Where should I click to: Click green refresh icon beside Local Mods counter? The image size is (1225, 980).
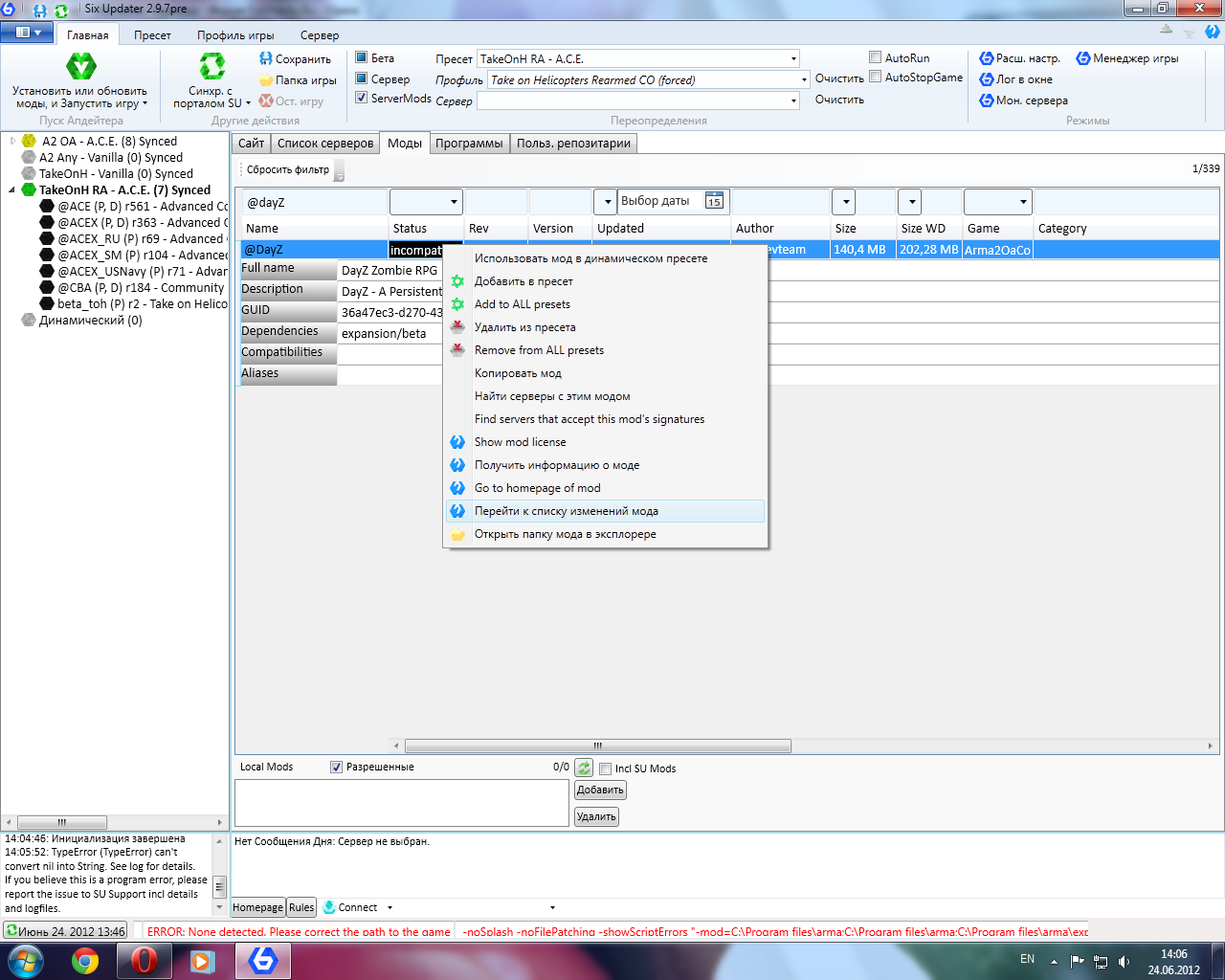click(x=584, y=768)
